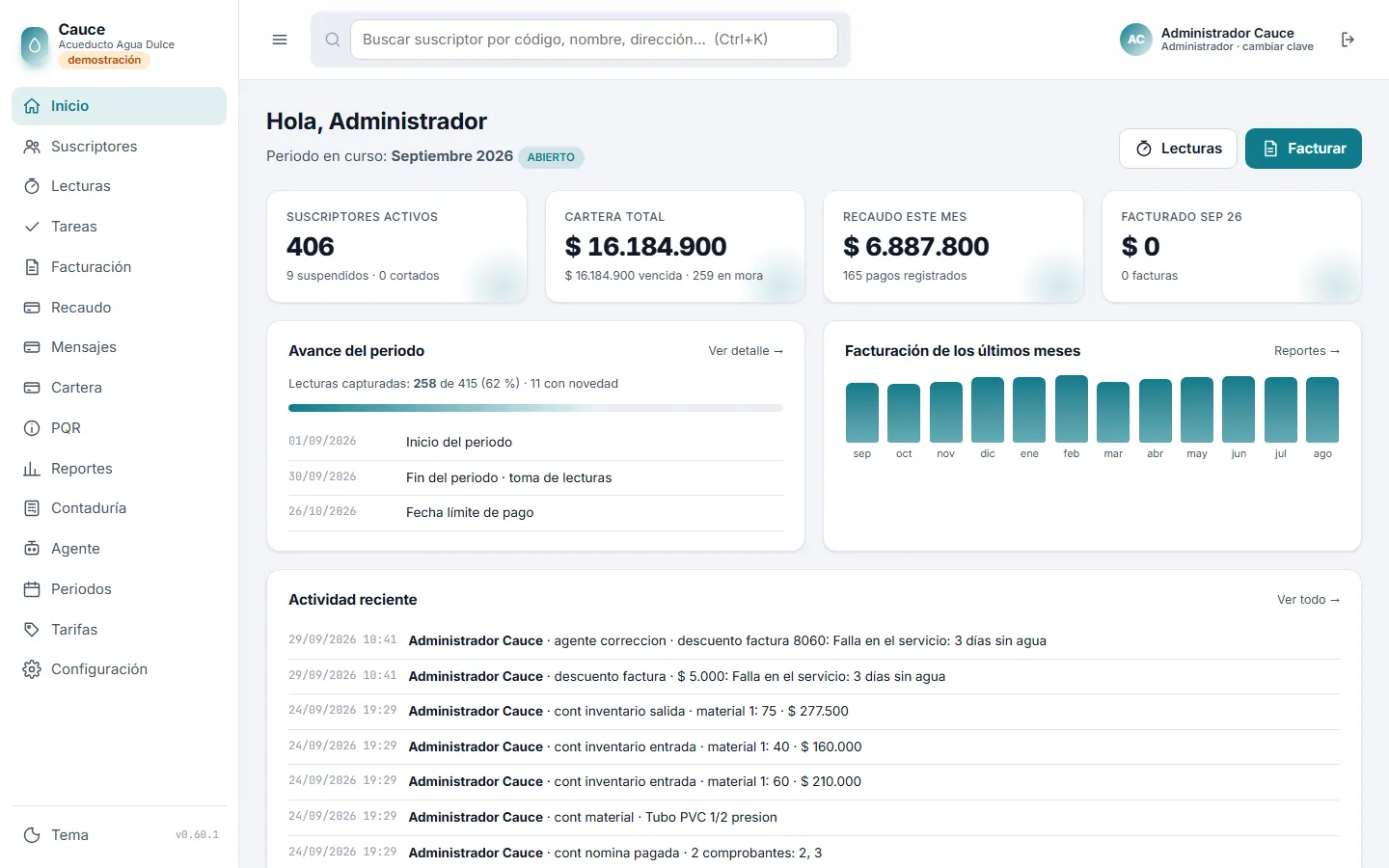Select Periodos from the sidebar menu
1389x868 pixels.
(119, 589)
